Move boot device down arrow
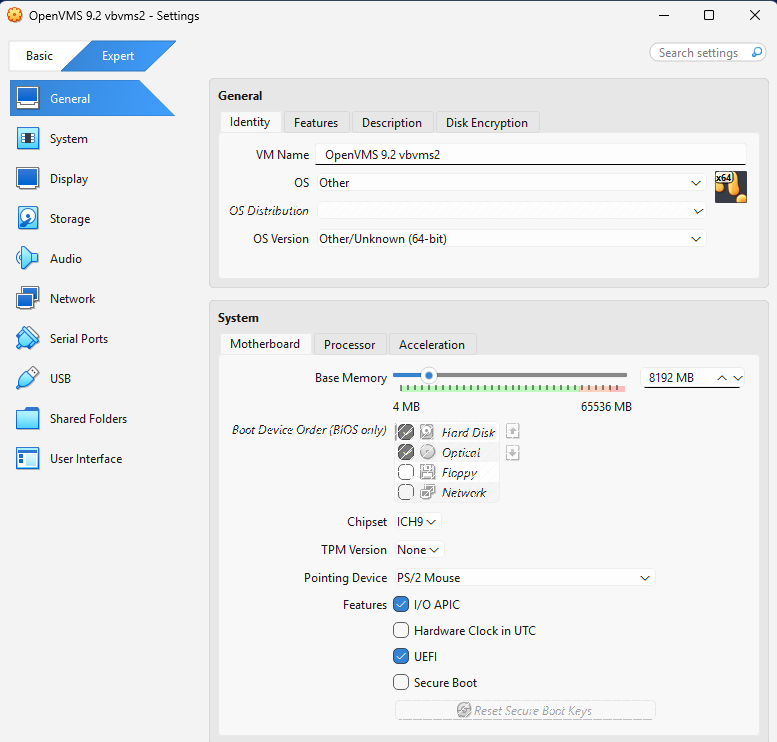Image resolution: width=777 pixels, height=742 pixels. [512, 453]
